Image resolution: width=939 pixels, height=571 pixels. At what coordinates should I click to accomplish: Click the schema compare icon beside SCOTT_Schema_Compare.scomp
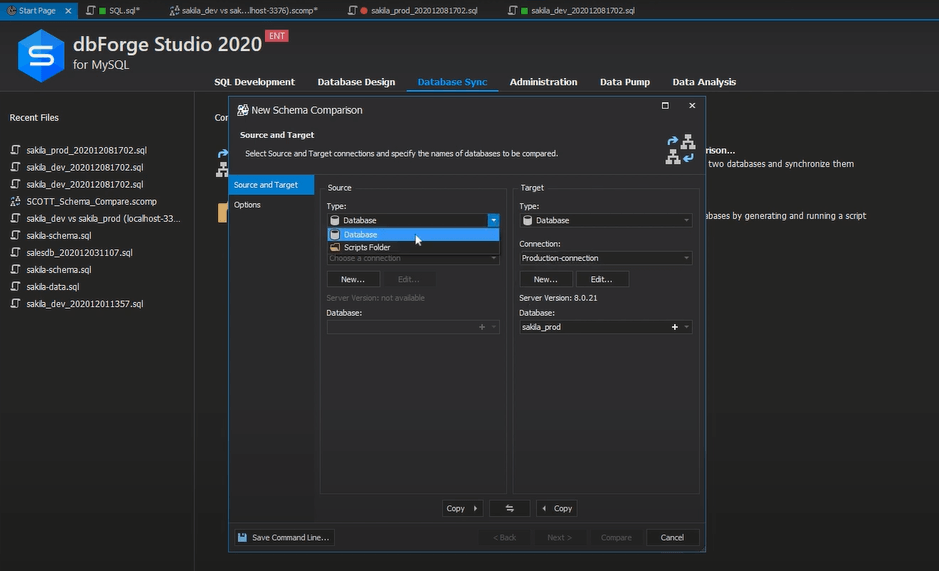[x=15, y=201]
